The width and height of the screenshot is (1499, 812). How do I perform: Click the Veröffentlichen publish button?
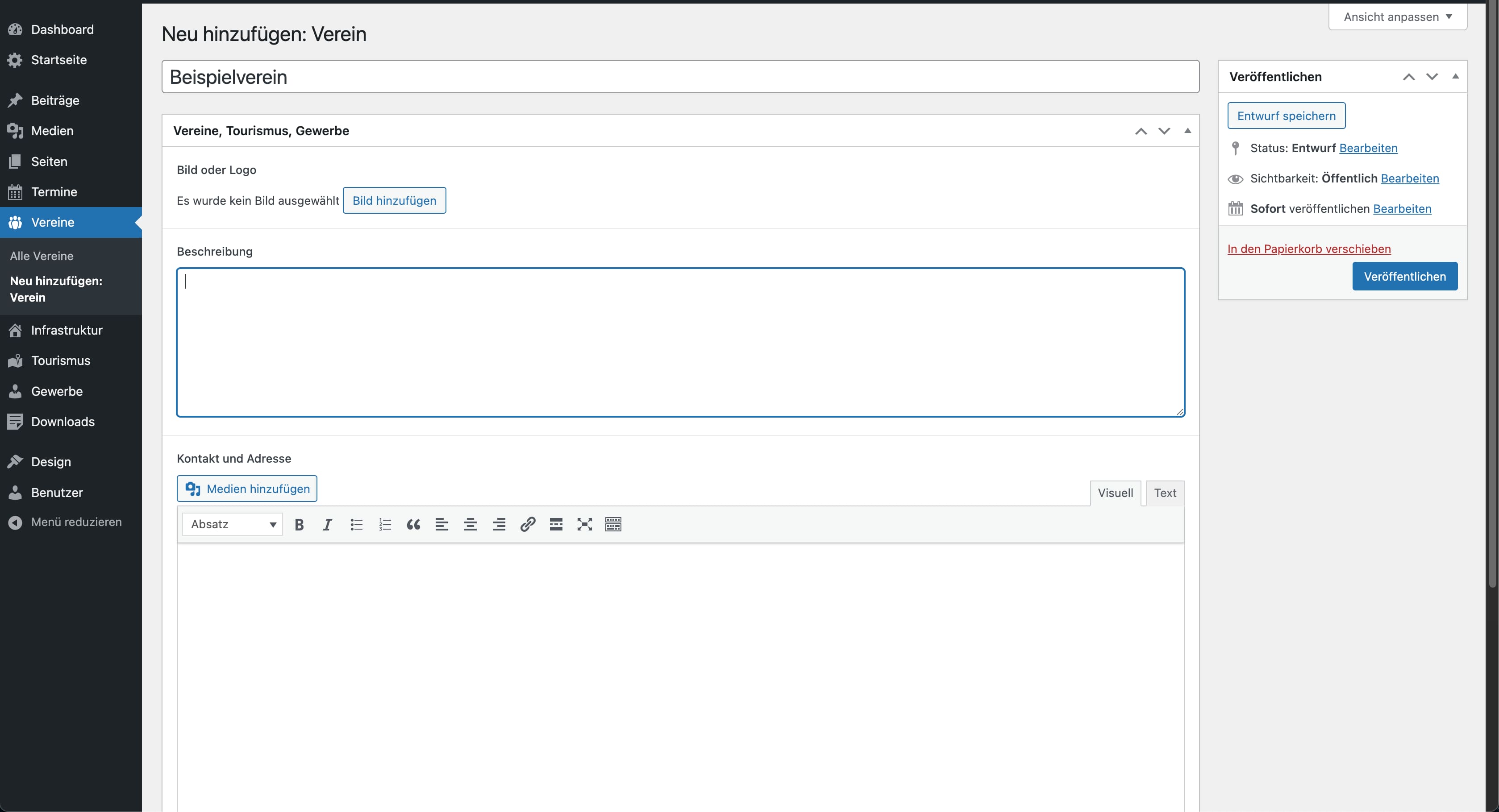1405,276
